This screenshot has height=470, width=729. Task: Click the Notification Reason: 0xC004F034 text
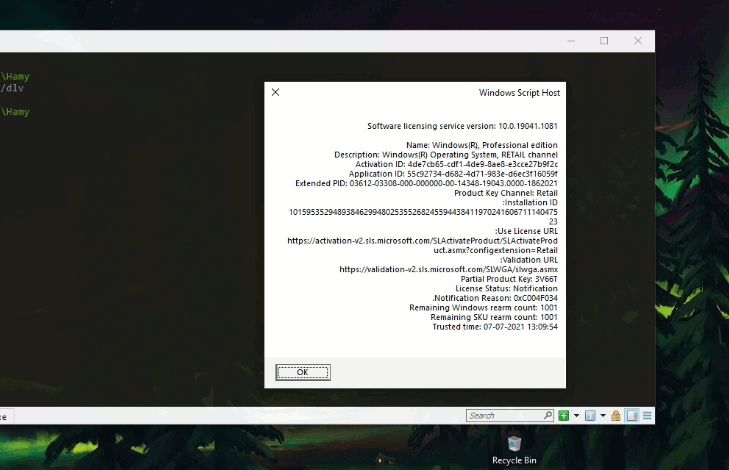click(x=495, y=298)
